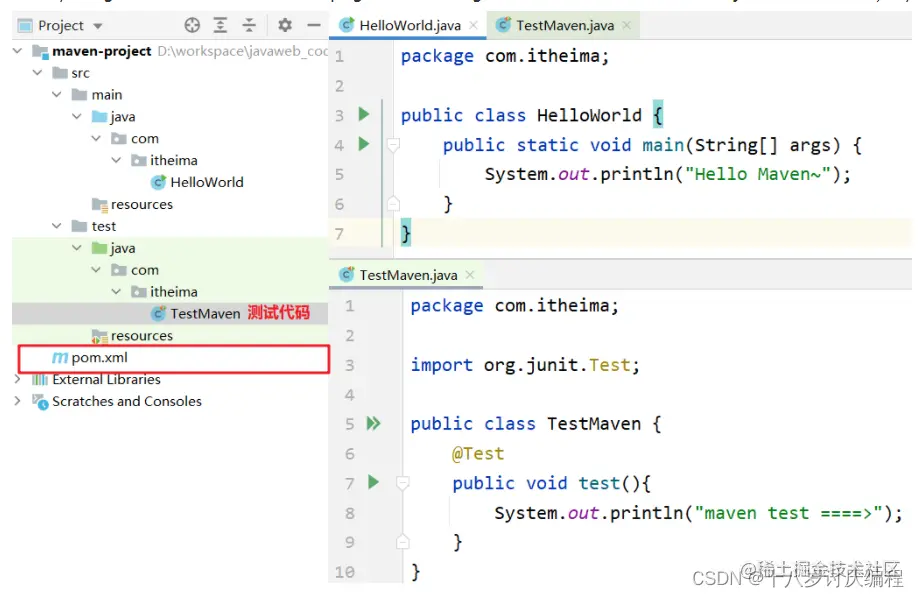
Task: Open Project panel settings gear
Action: click(x=285, y=25)
